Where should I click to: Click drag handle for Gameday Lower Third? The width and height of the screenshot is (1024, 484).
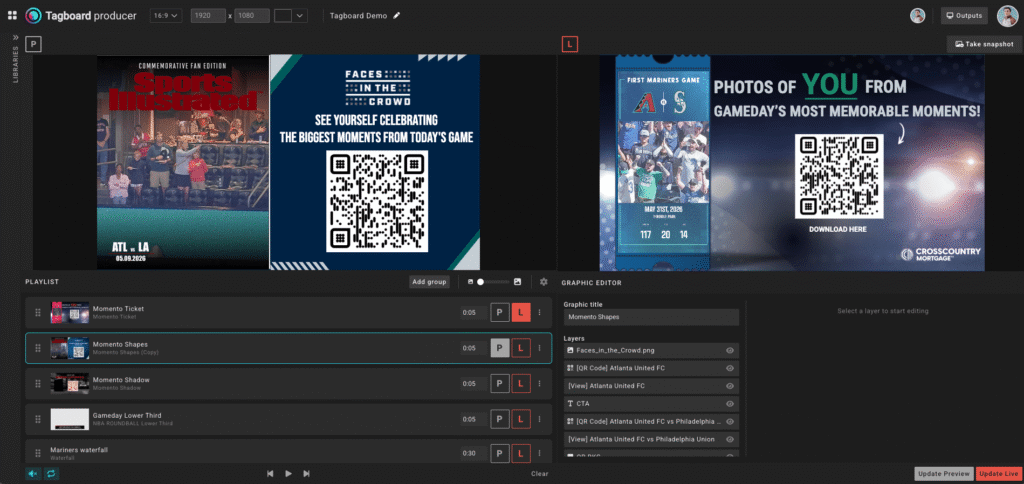click(38, 419)
